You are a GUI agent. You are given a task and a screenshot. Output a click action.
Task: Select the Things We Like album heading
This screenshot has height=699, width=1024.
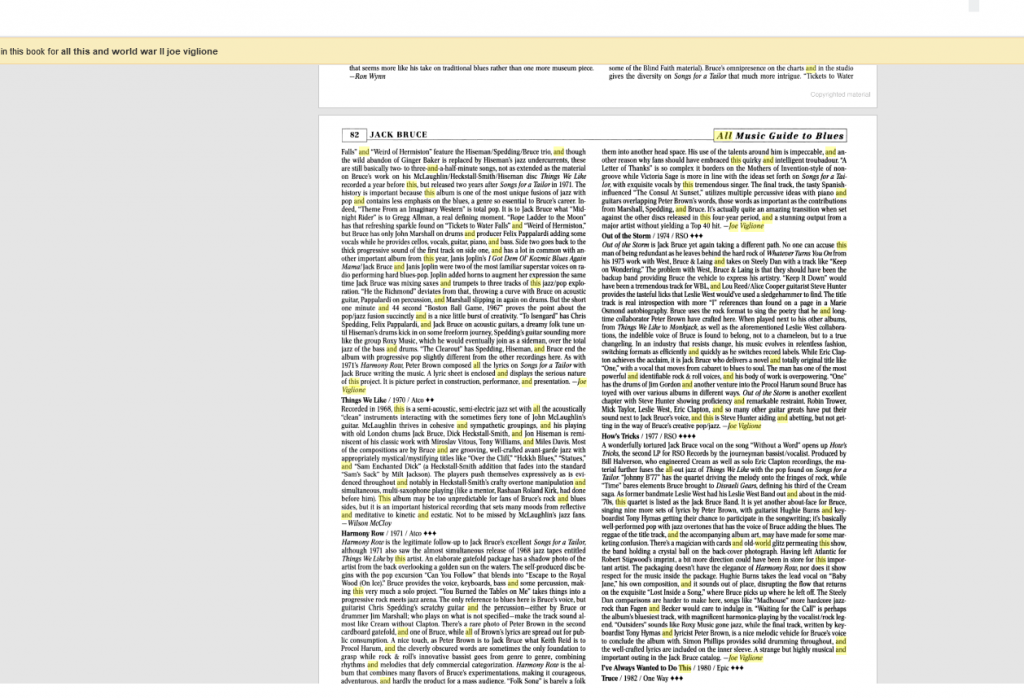tap(387, 400)
